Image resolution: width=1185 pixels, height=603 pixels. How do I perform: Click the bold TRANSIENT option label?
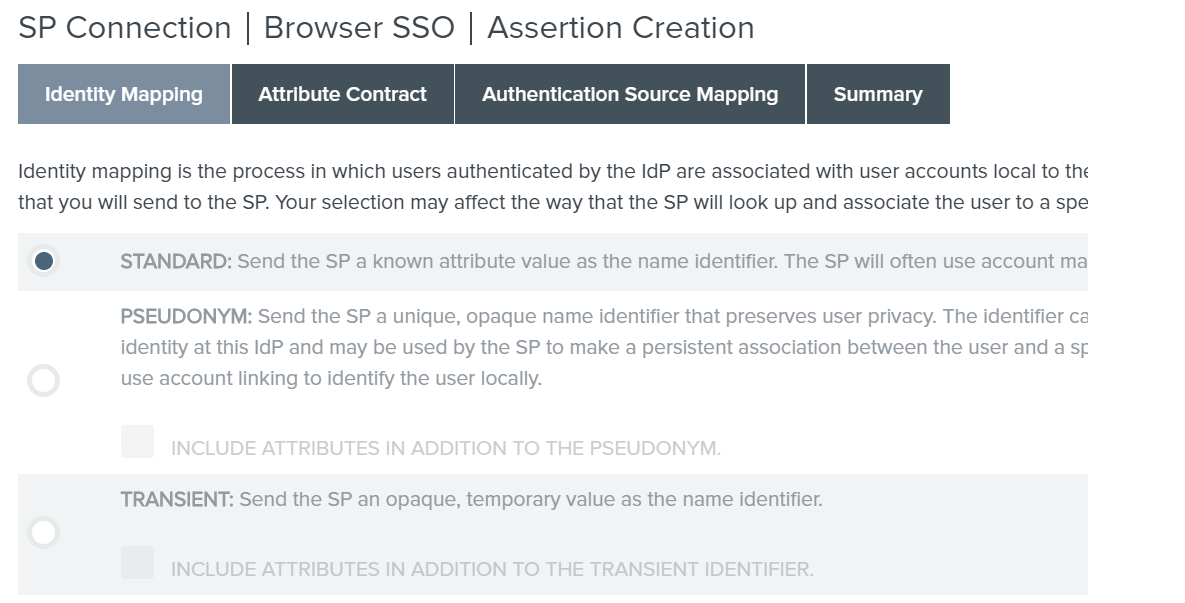(177, 499)
